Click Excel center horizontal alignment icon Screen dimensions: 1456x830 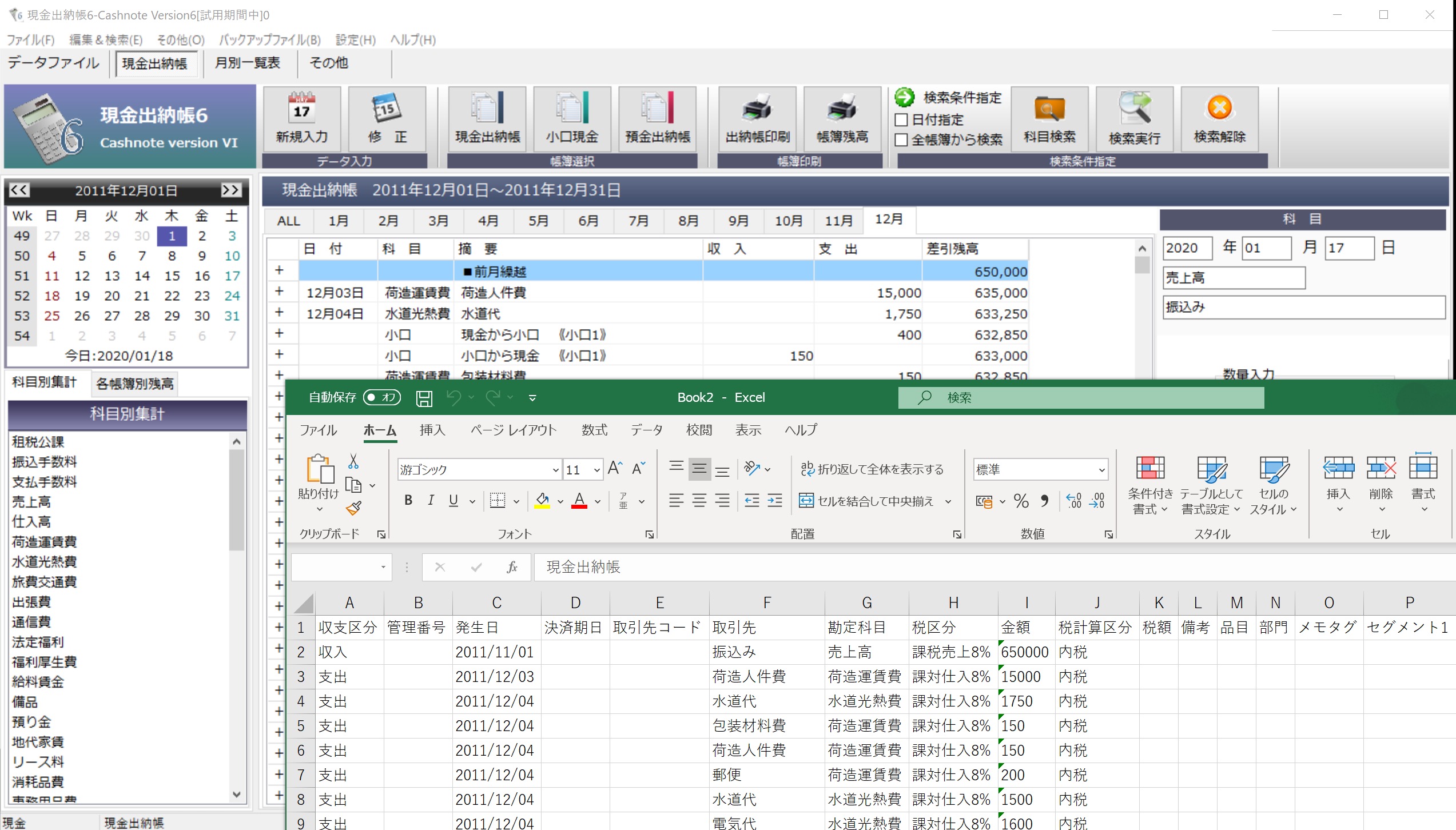tap(699, 501)
